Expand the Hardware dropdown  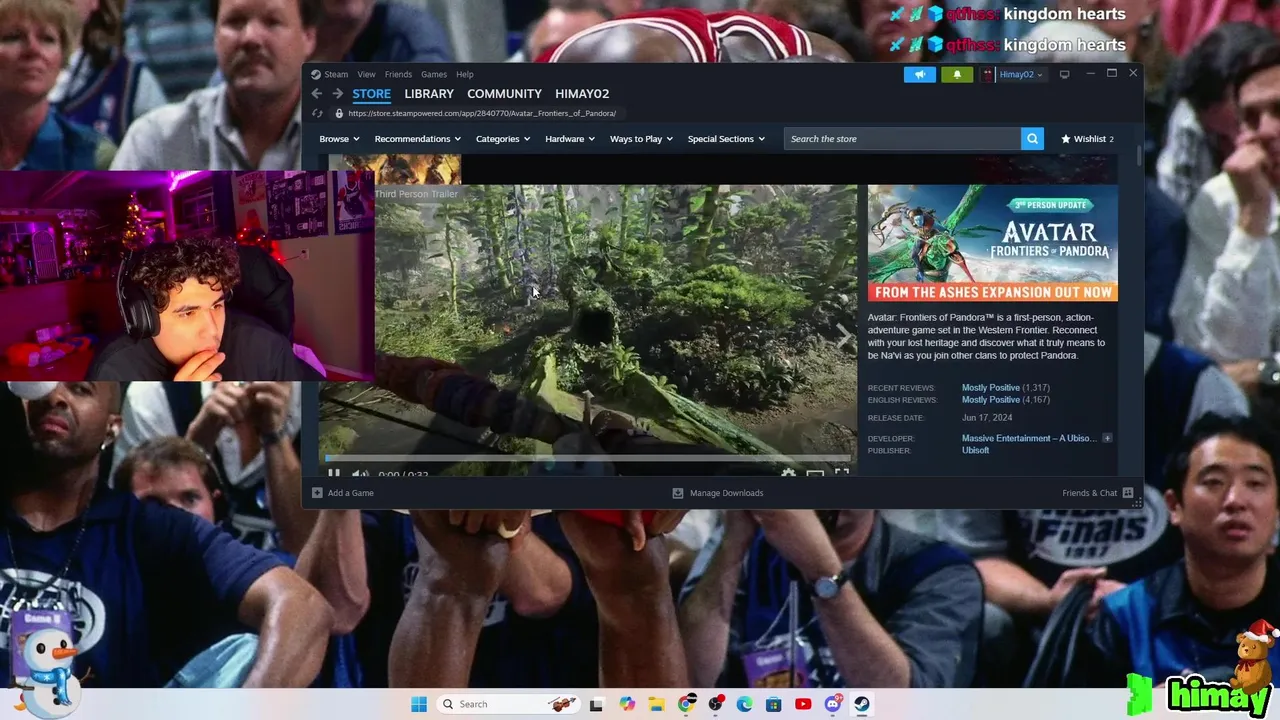[570, 139]
